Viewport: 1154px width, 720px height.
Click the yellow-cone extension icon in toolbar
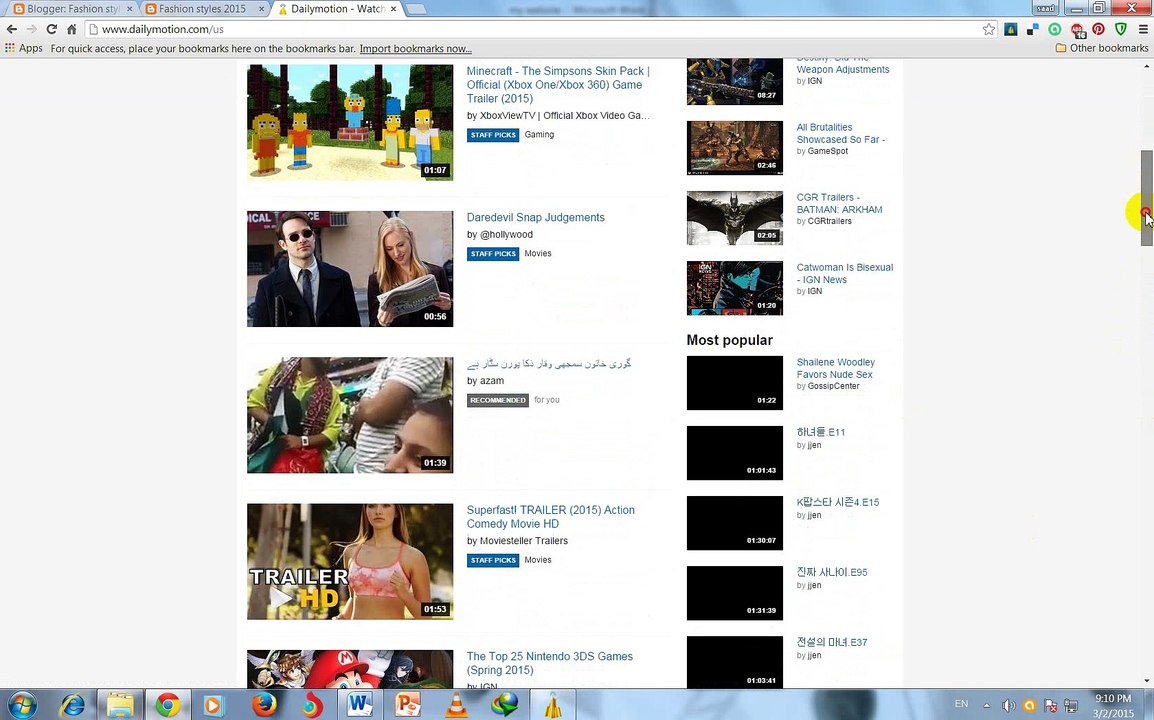(1010, 29)
